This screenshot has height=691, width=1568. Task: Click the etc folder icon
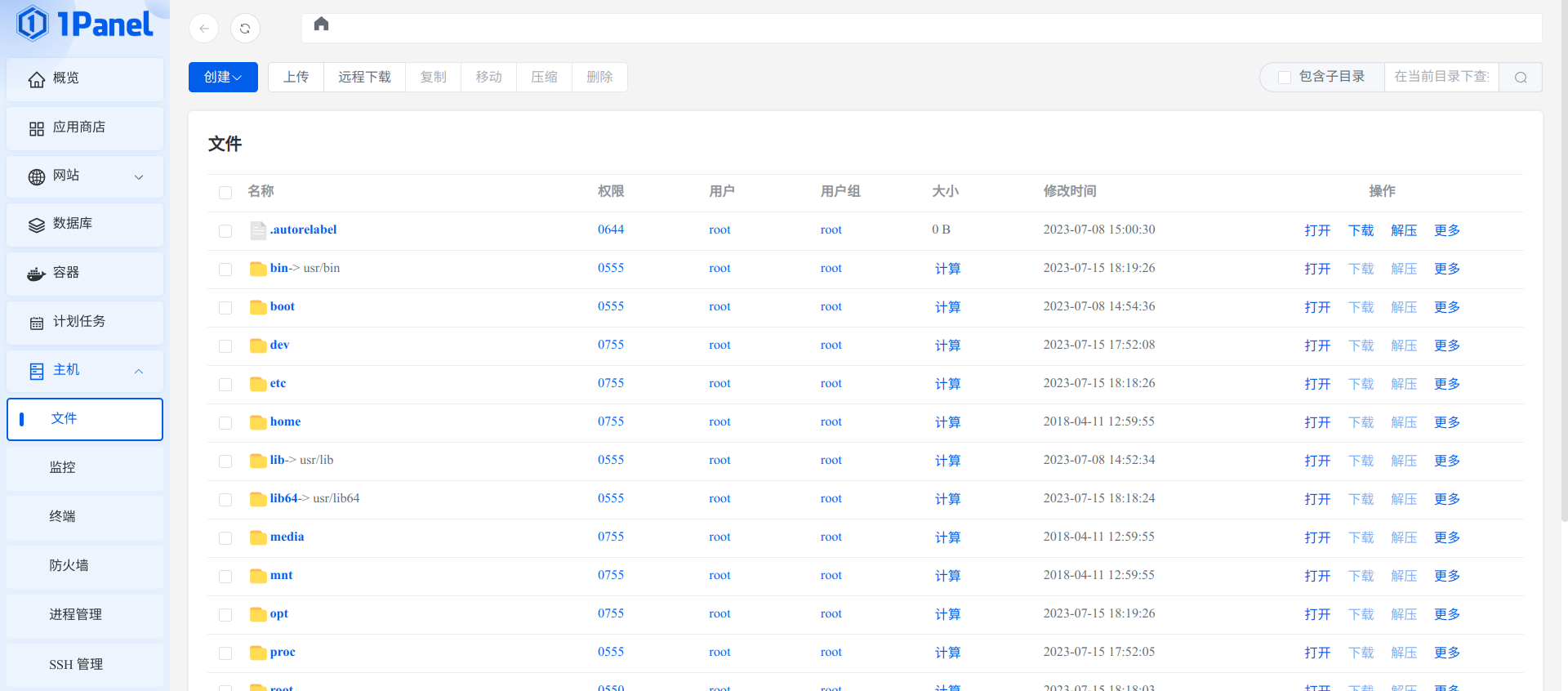[258, 384]
